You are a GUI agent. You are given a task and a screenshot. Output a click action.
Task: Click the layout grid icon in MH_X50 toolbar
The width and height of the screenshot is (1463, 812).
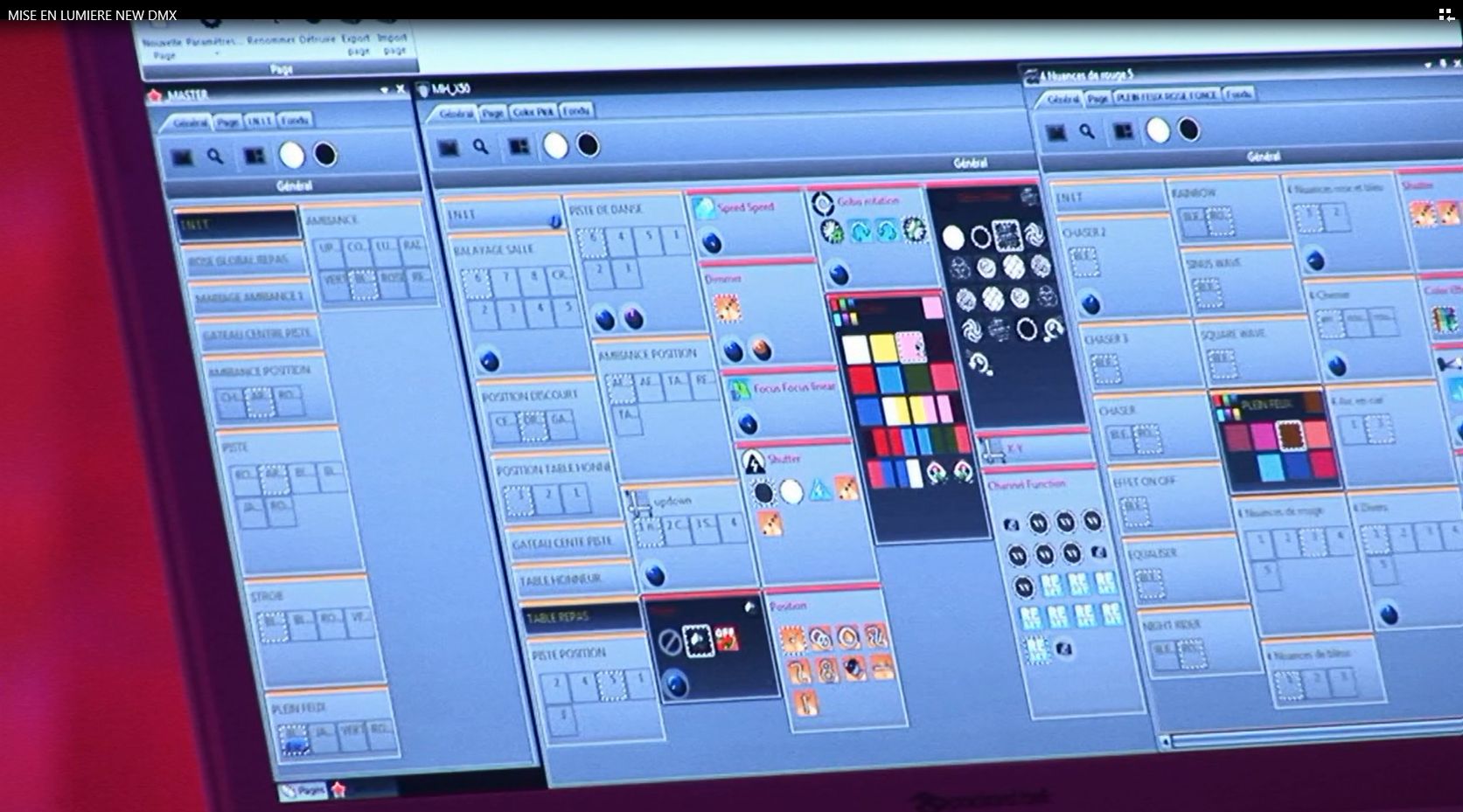click(x=519, y=146)
